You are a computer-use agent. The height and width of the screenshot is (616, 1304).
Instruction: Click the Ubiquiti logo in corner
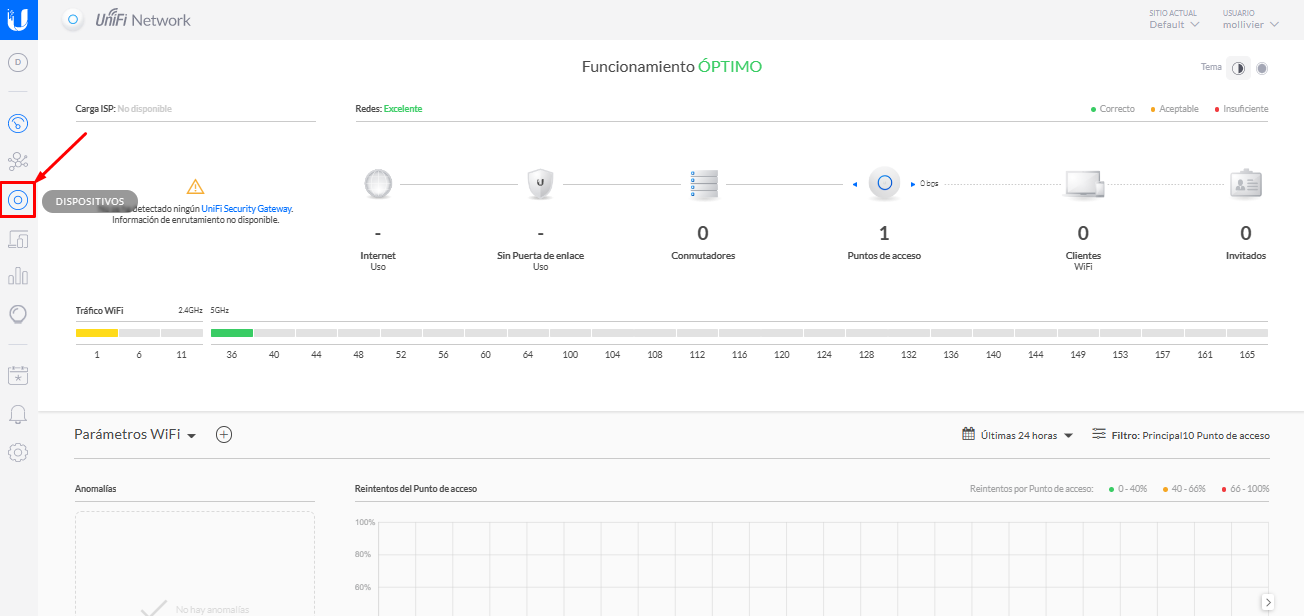18,19
